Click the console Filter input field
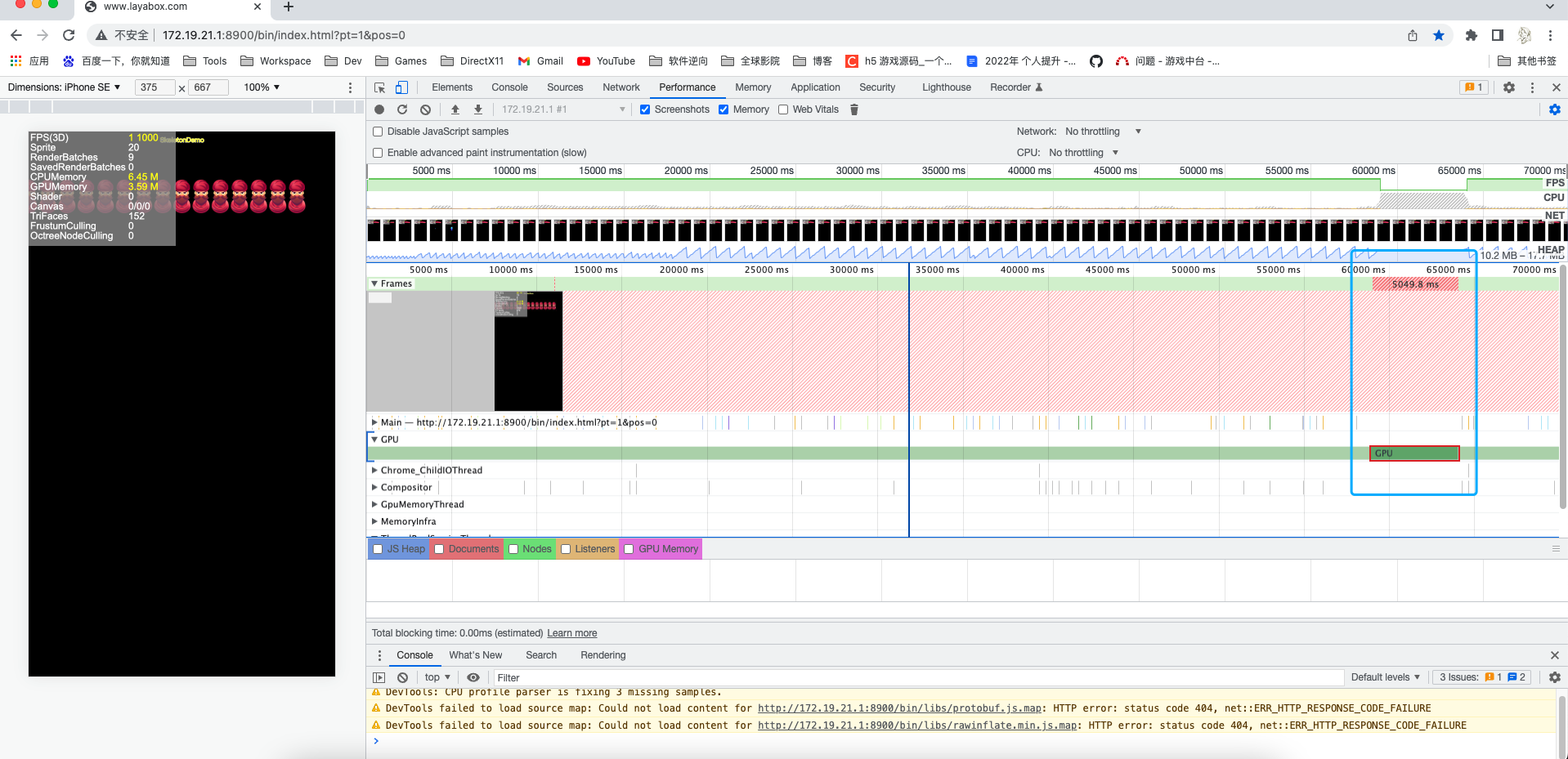The height and width of the screenshot is (759, 1568). click(916, 677)
